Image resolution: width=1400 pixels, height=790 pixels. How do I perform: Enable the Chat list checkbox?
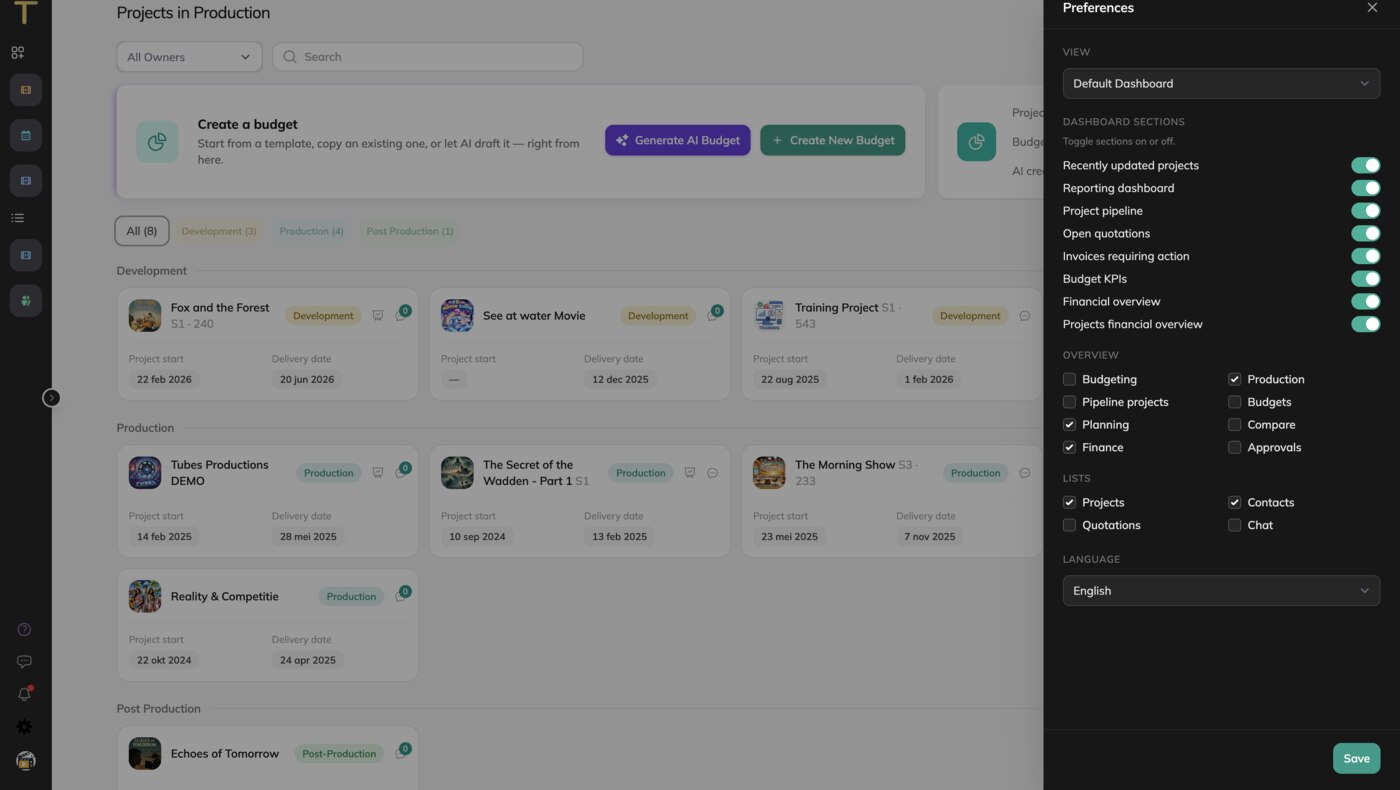(1234, 525)
